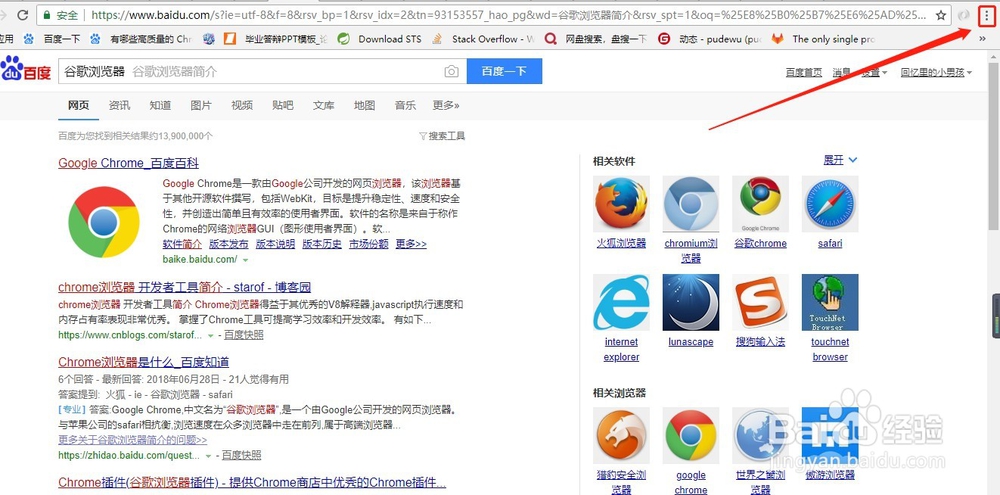This screenshot has height=495, width=1000.
Task: Open 版本发布 sublink
Action: pyautogui.click(x=229, y=244)
